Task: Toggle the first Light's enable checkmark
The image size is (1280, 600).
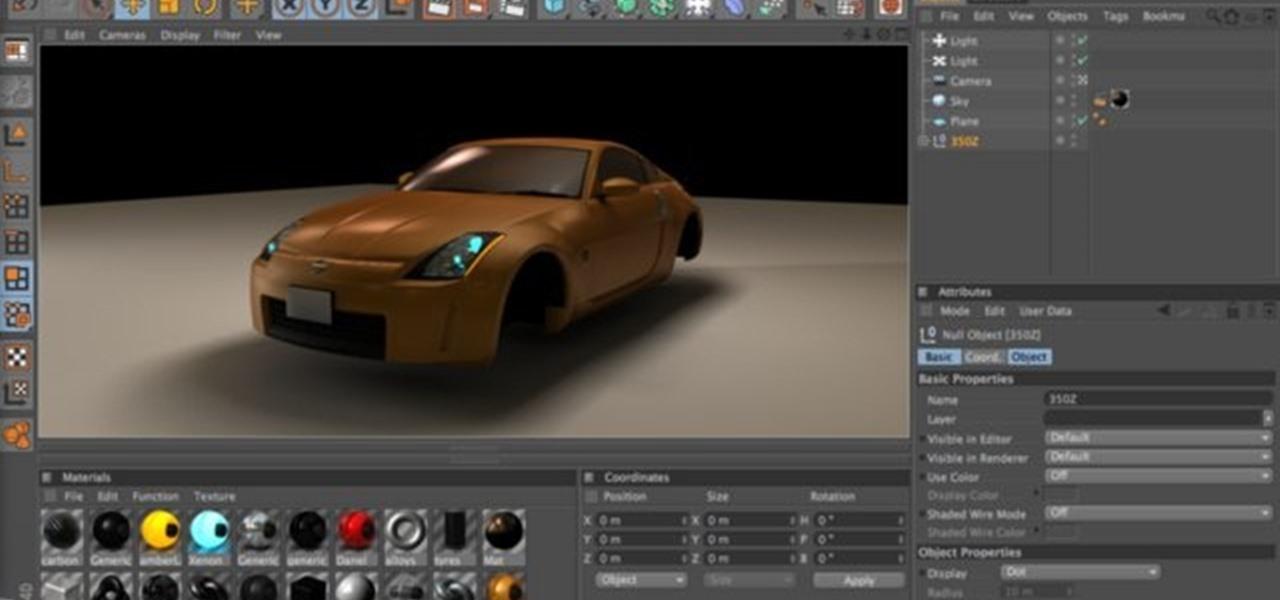Action: point(1082,41)
